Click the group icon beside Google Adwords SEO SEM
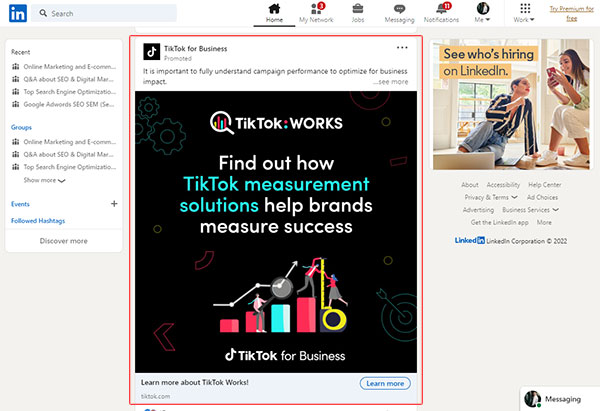Screen dimensions: 600x411 [x=16, y=104]
